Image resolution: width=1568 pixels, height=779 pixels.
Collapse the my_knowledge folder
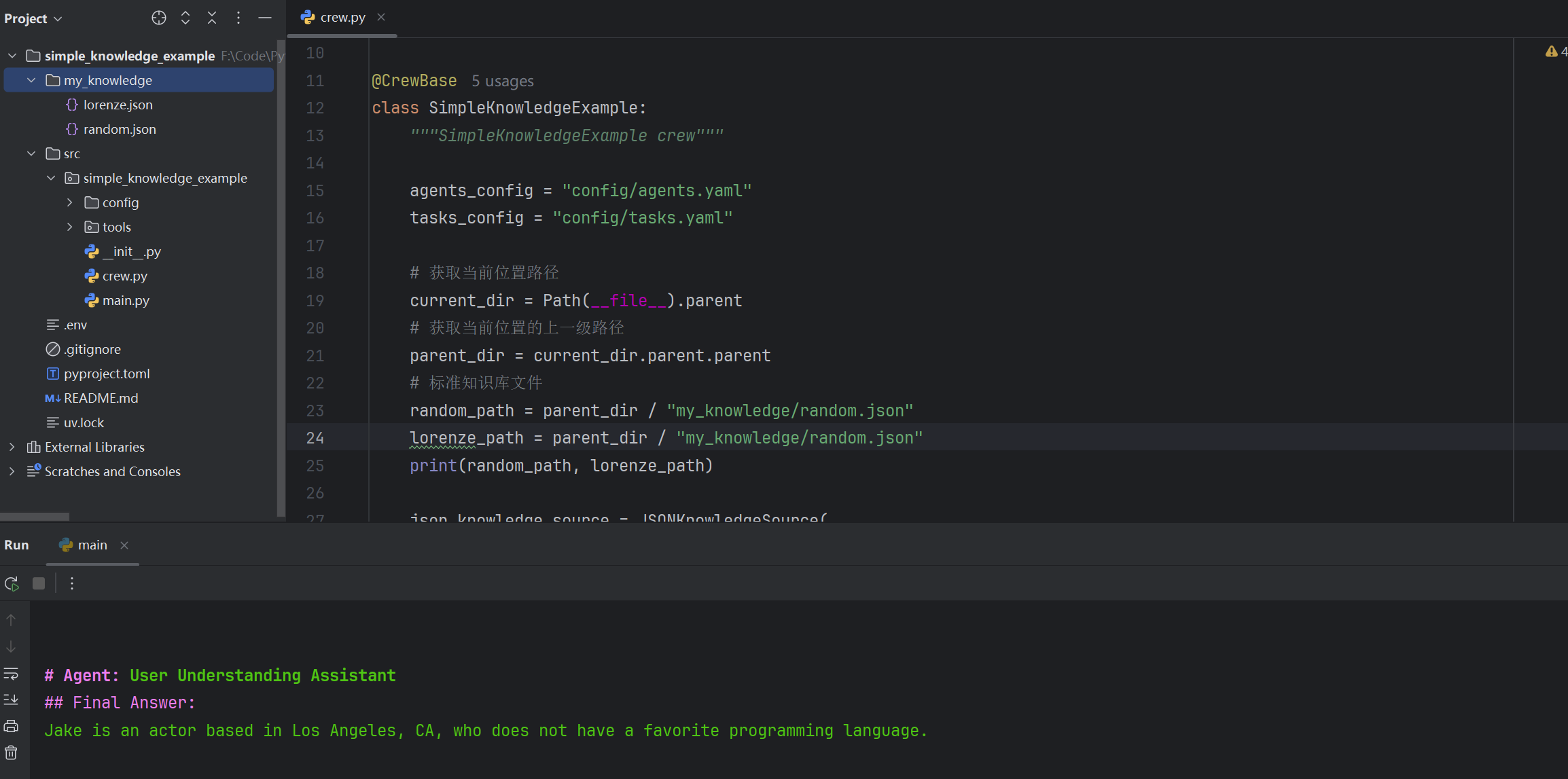point(31,80)
